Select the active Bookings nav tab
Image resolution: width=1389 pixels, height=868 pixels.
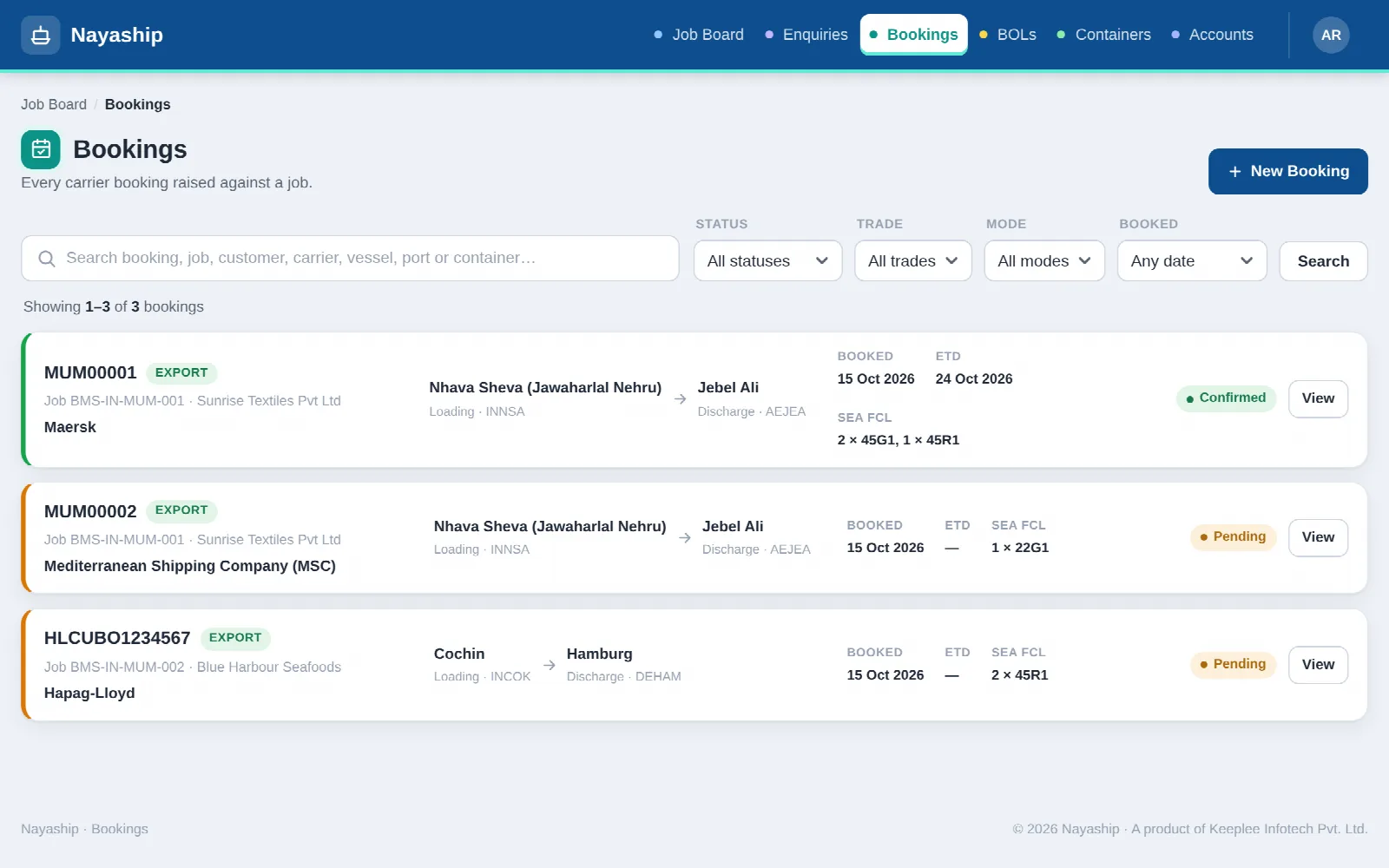point(914,35)
